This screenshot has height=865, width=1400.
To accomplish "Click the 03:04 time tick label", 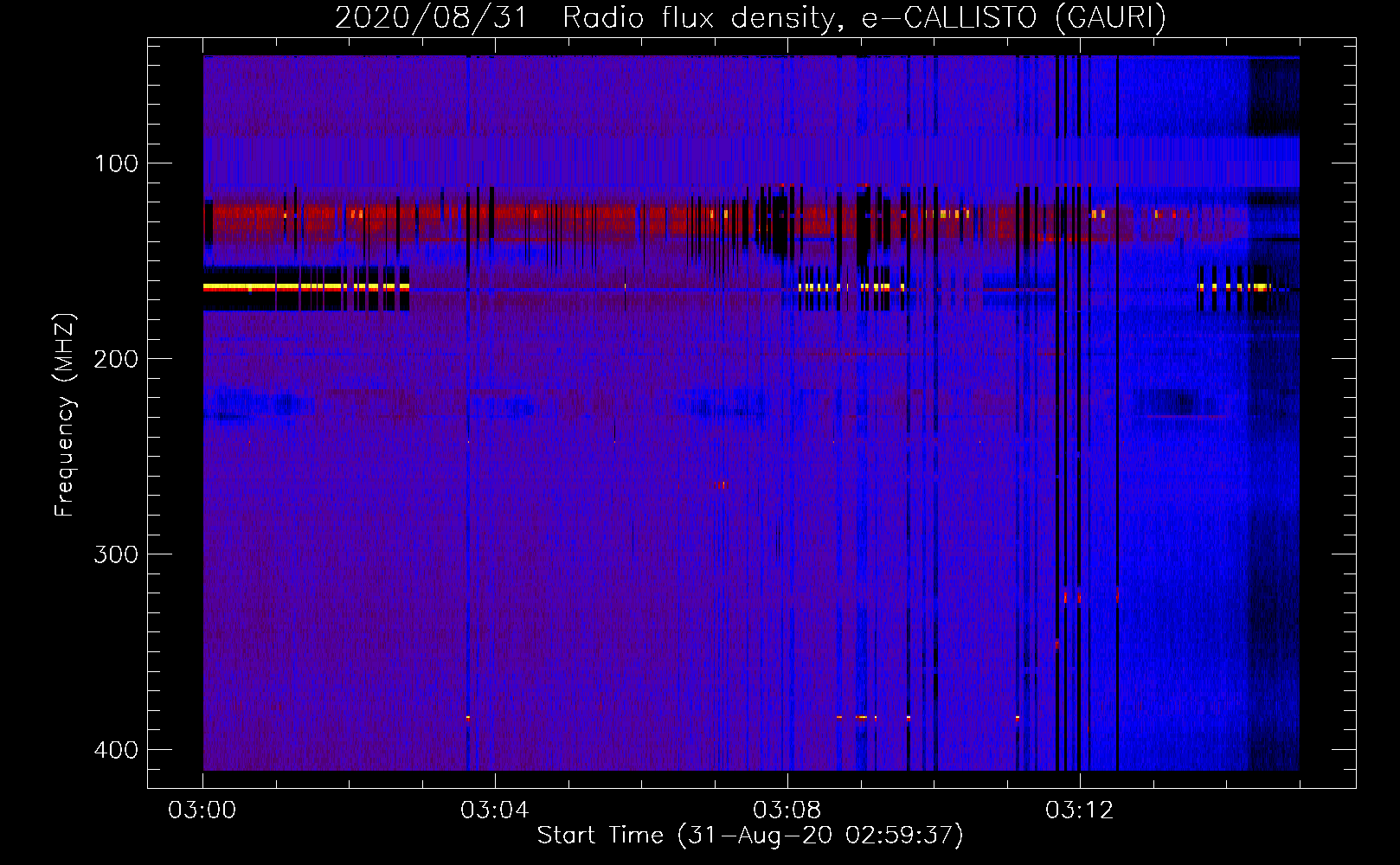I will 495,811.
